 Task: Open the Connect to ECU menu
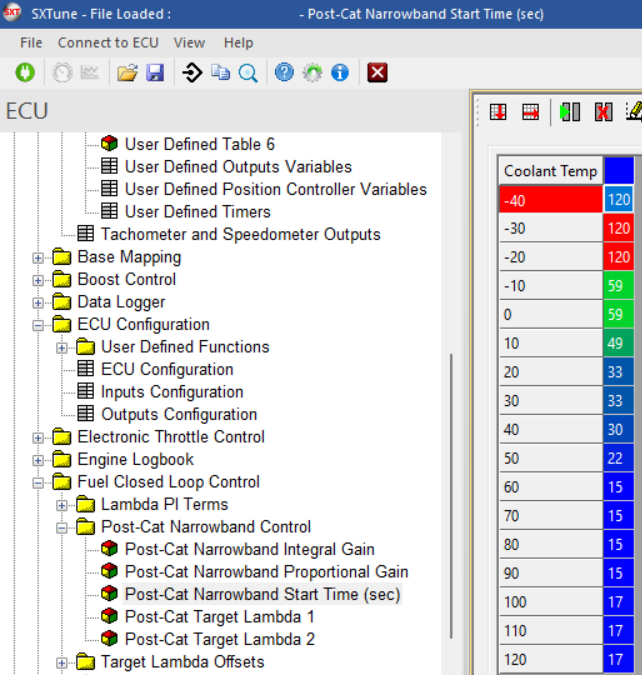tap(108, 43)
